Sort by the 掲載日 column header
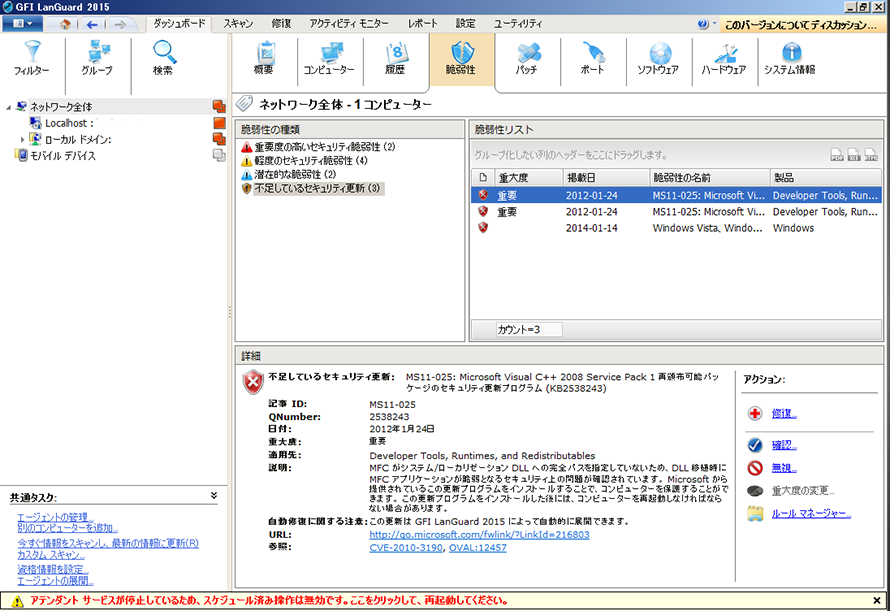 tap(606, 178)
